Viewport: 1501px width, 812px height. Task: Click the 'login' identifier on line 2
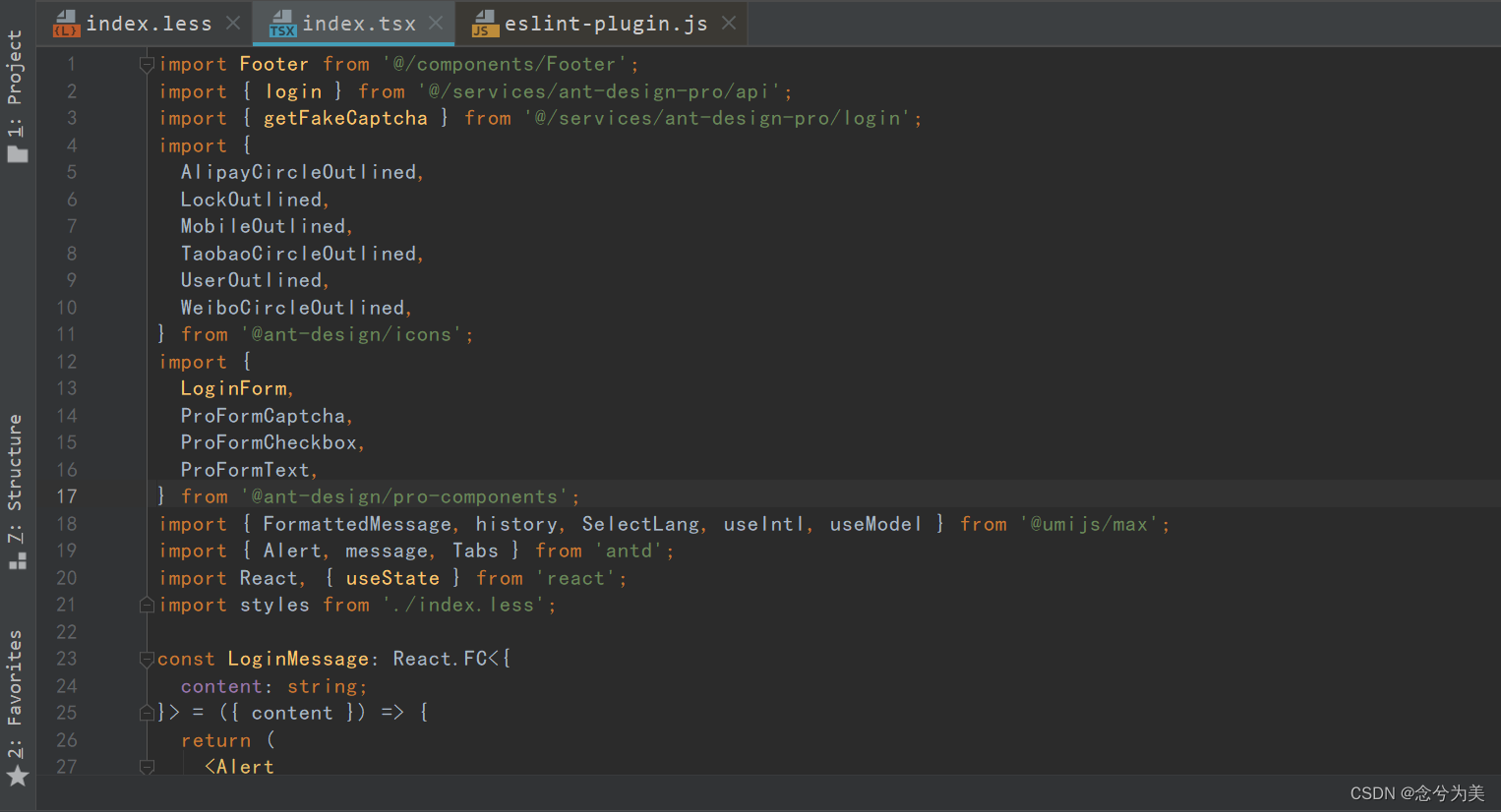coord(293,91)
